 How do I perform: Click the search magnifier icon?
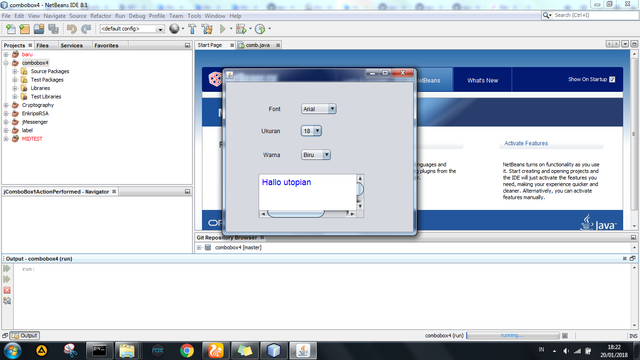[546, 15]
